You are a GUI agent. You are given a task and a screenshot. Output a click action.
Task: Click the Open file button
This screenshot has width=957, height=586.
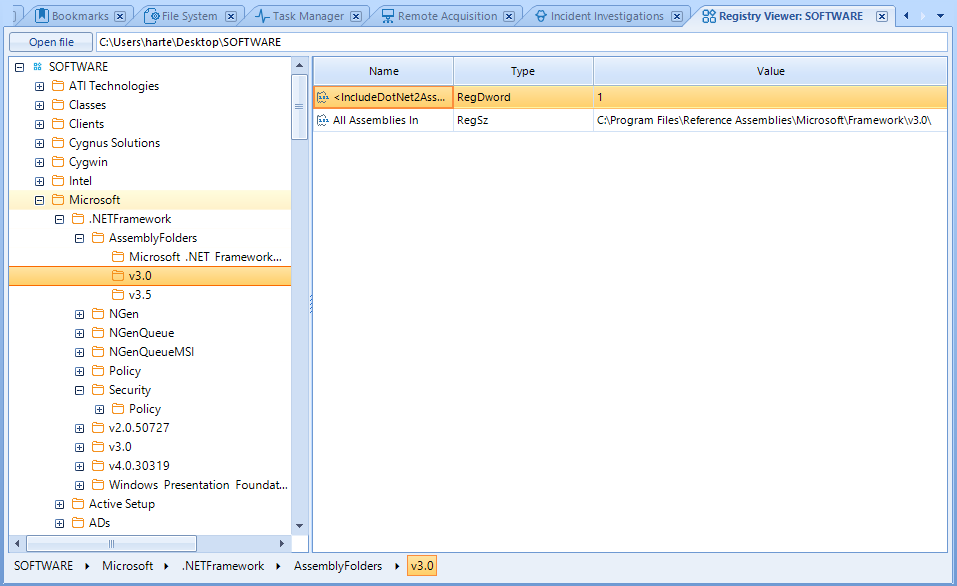point(51,42)
